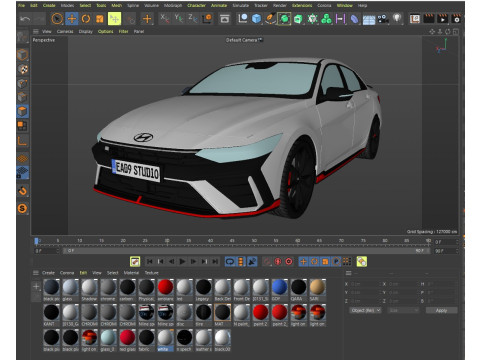Open the MoGraph menu
Screen dimensions: 480x360
point(173,5)
